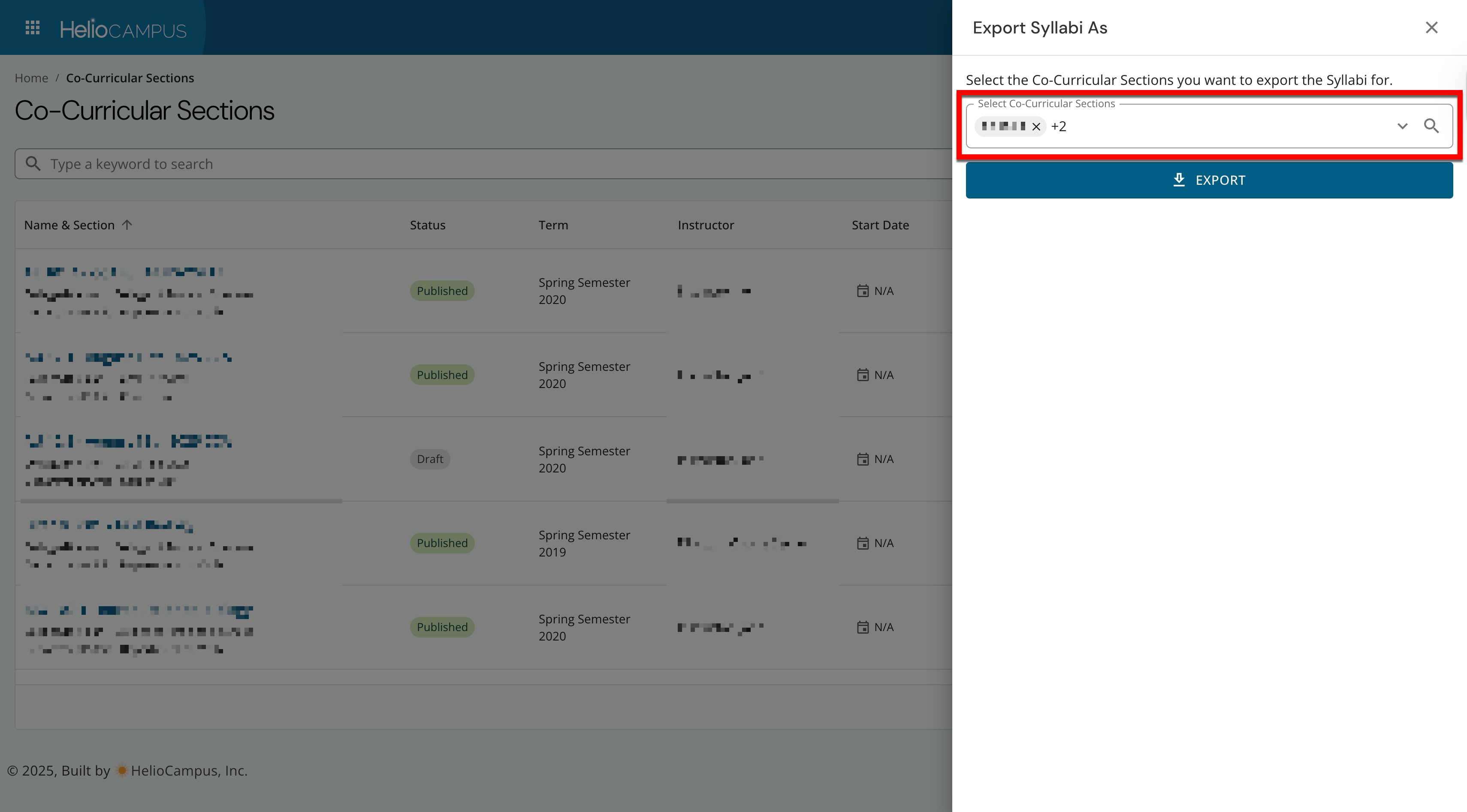The height and width of the screenshot is (812, 1467).
Task: Expand the Select Co-Curricular Sections dropdown arrow
Action: point(1402,126)
